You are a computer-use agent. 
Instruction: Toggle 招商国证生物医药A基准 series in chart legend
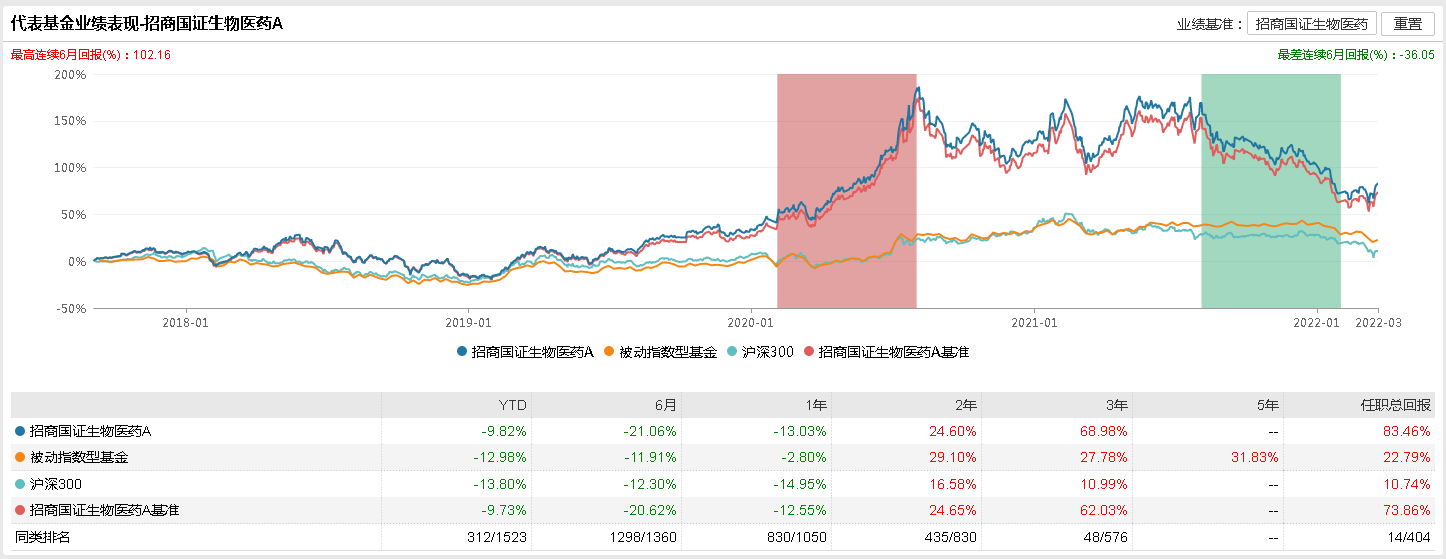886,352
